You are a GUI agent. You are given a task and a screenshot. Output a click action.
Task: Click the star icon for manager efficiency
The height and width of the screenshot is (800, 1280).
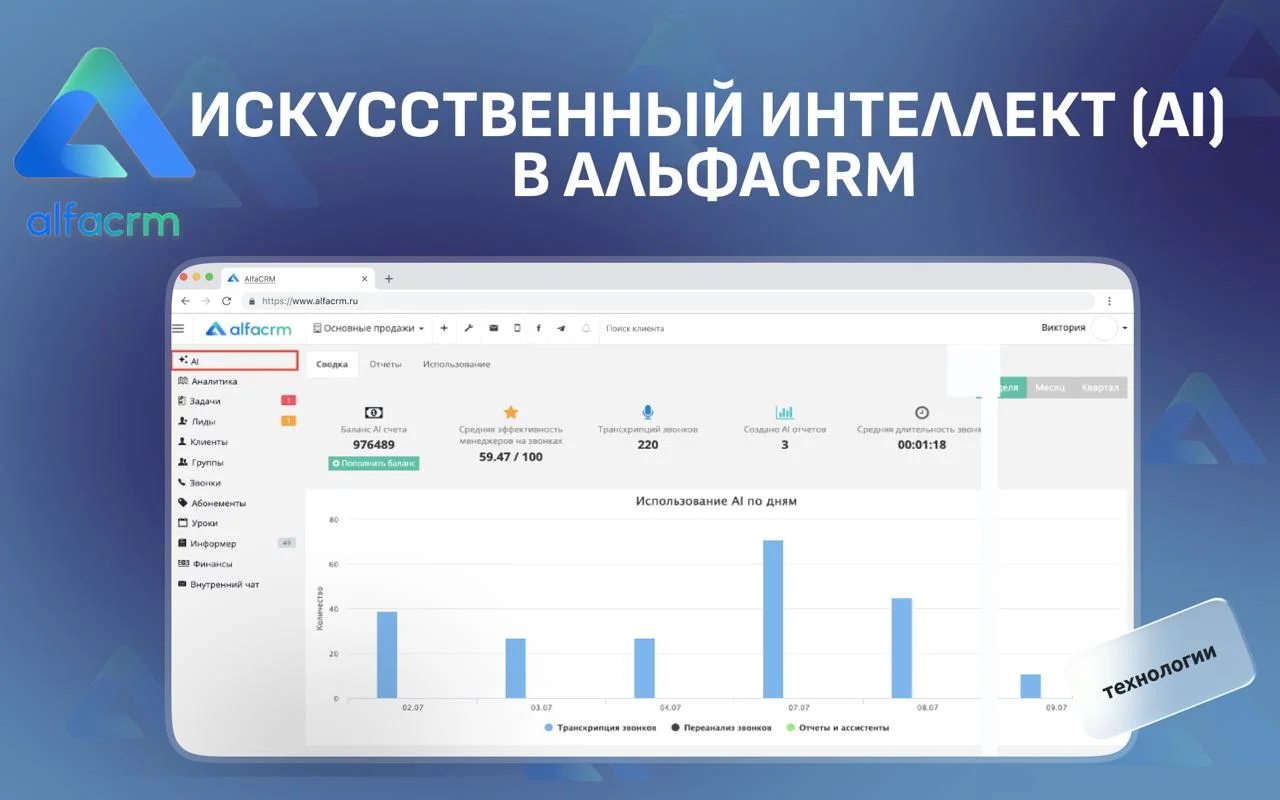pos(511,412)
